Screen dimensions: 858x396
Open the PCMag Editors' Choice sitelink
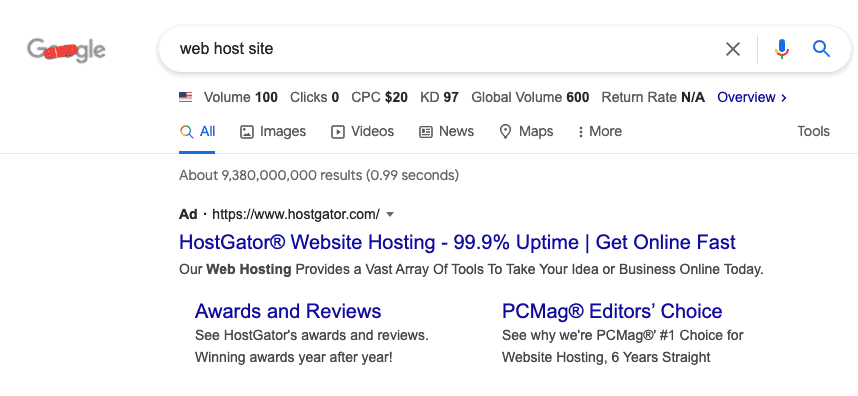pyautogui.click(x=612, y=311)
